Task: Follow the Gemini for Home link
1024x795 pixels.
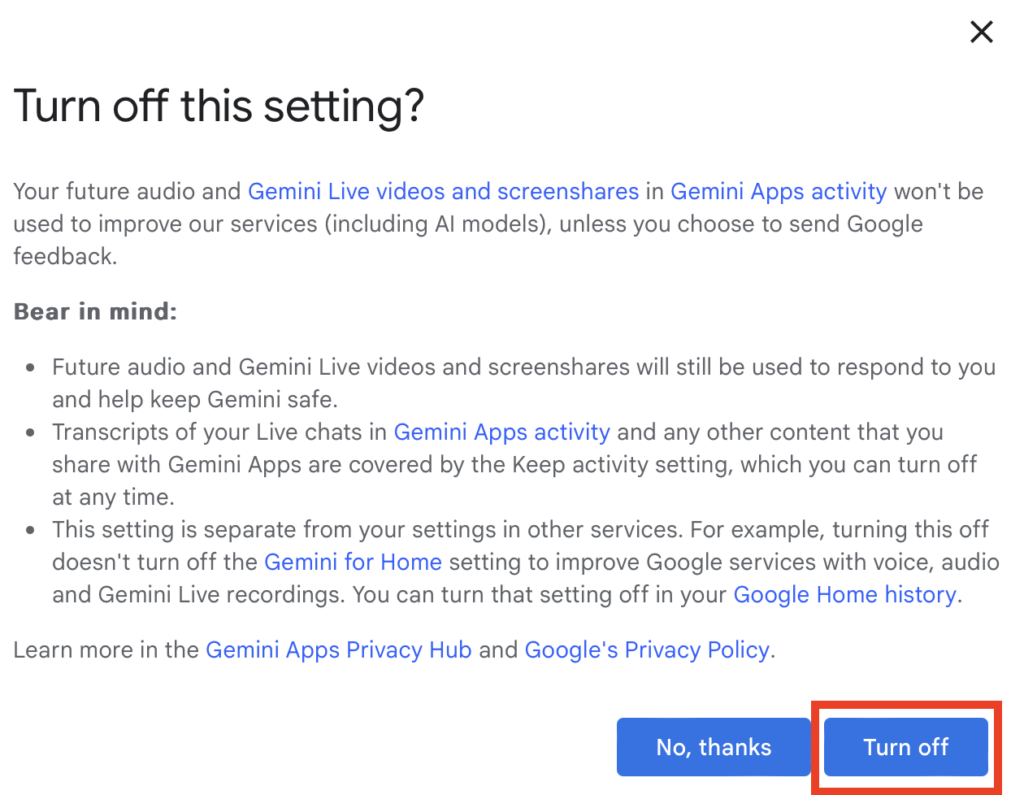Action: pos(353,562)
